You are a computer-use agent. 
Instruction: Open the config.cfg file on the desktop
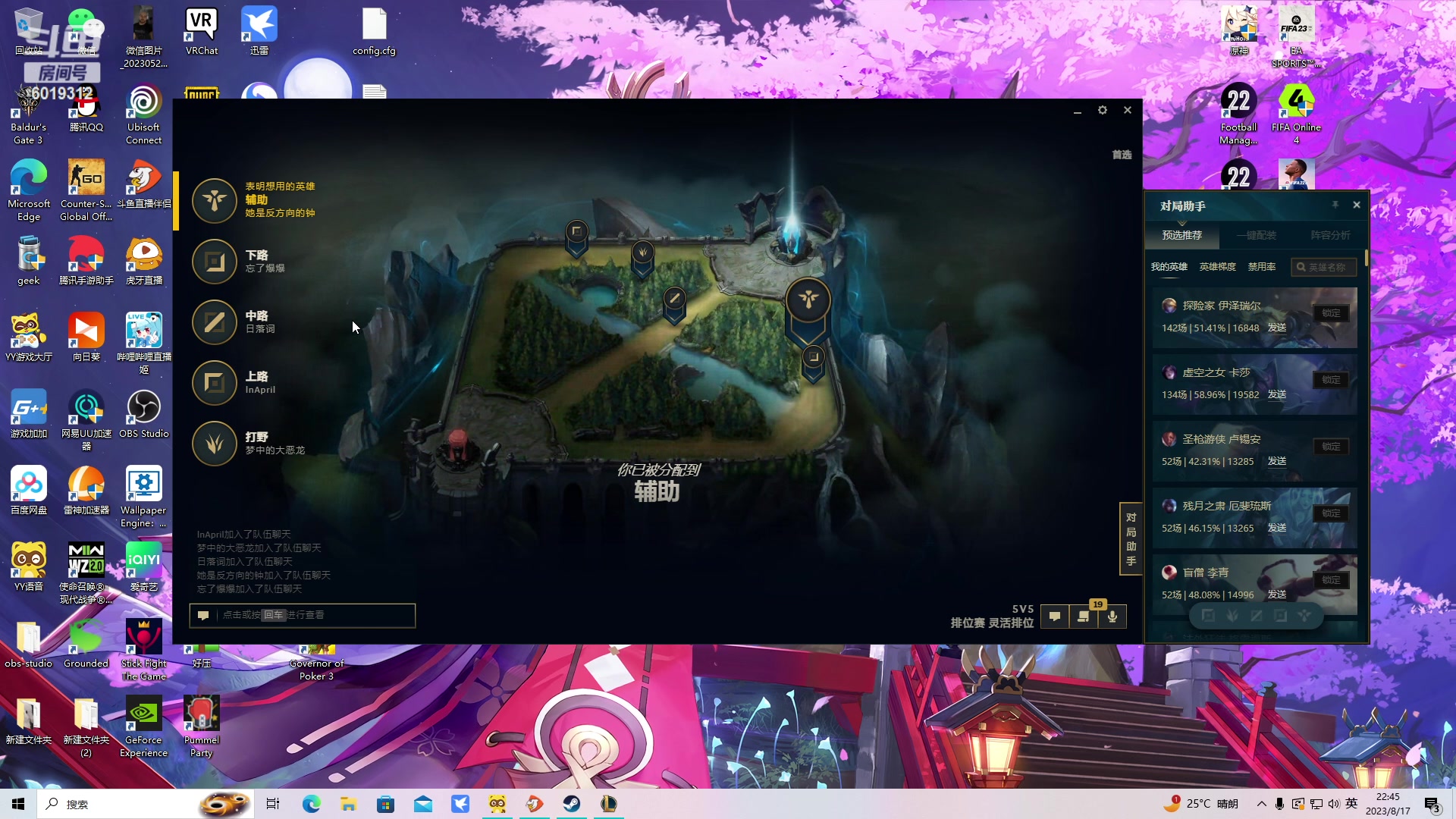click(x=374, y=31)
